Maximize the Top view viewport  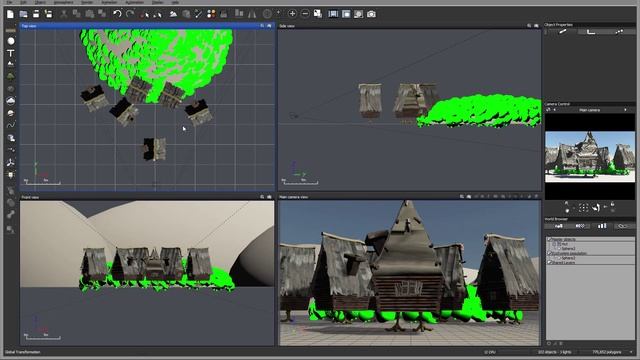coord(269,26)
